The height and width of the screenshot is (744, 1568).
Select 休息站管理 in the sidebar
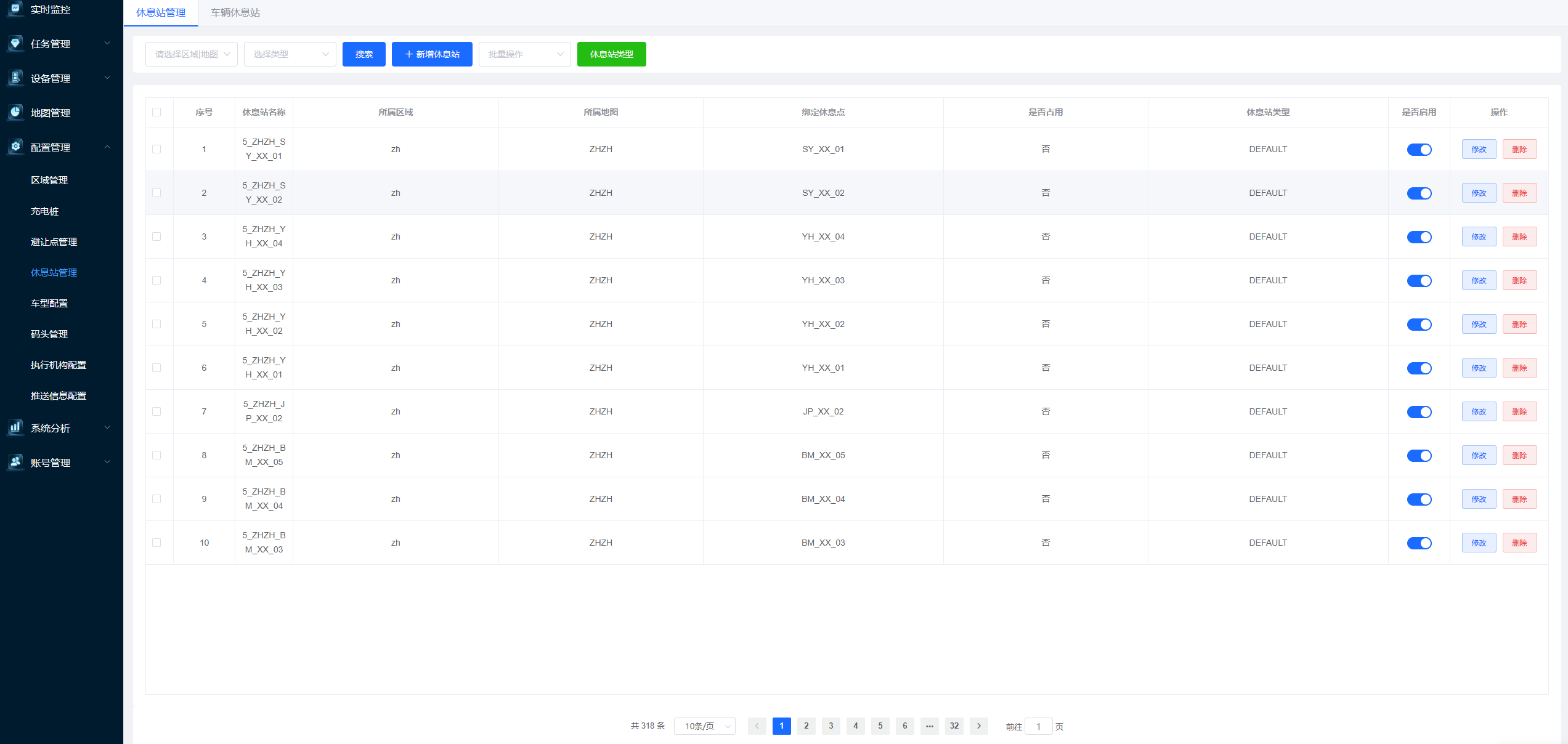[54, 273]
